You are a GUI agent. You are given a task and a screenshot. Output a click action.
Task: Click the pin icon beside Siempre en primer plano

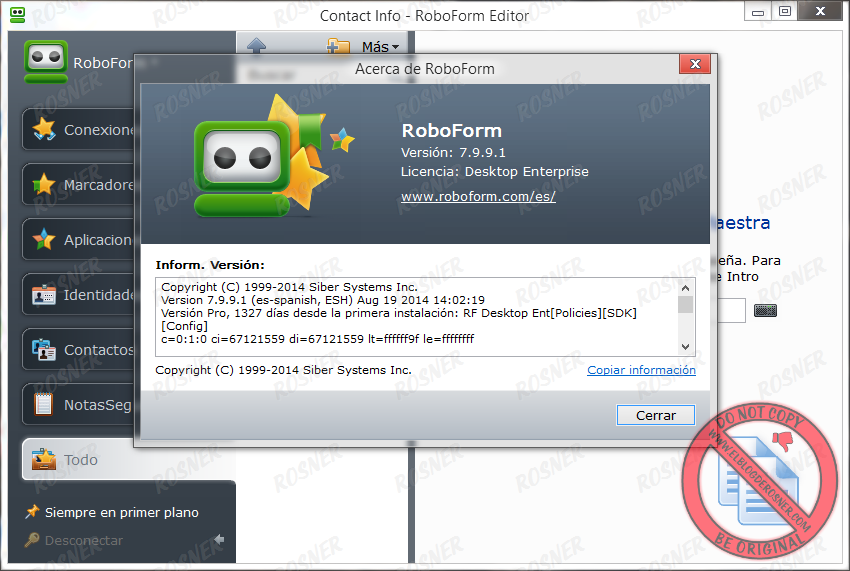click(x=32, y=511)
